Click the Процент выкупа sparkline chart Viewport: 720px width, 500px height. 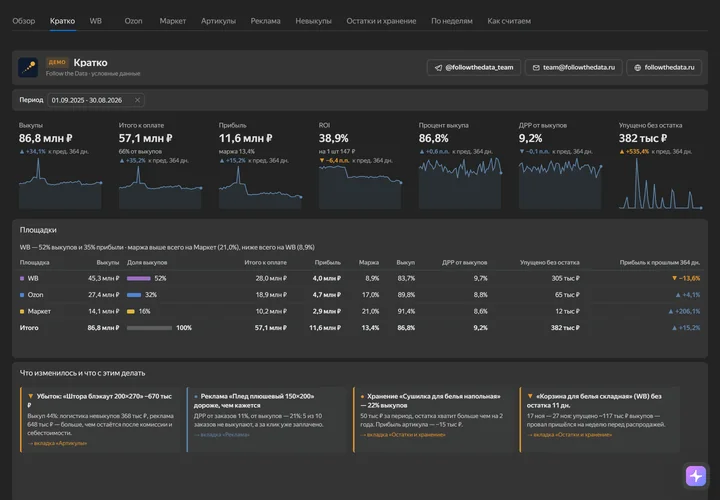coord(460,183)
